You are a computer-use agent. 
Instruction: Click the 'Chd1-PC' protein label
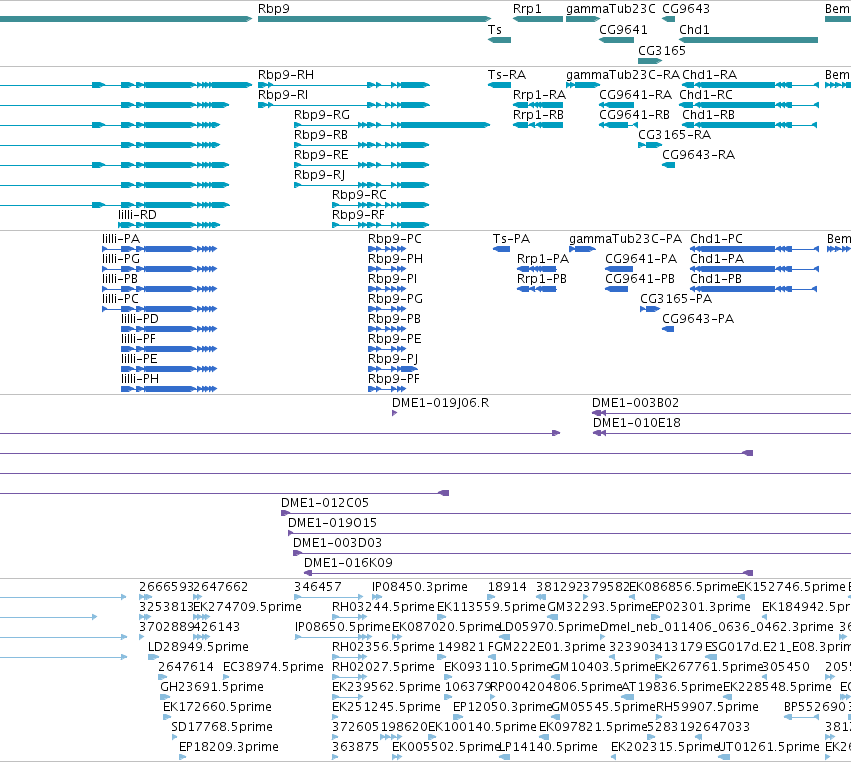(x=716, y=239)
